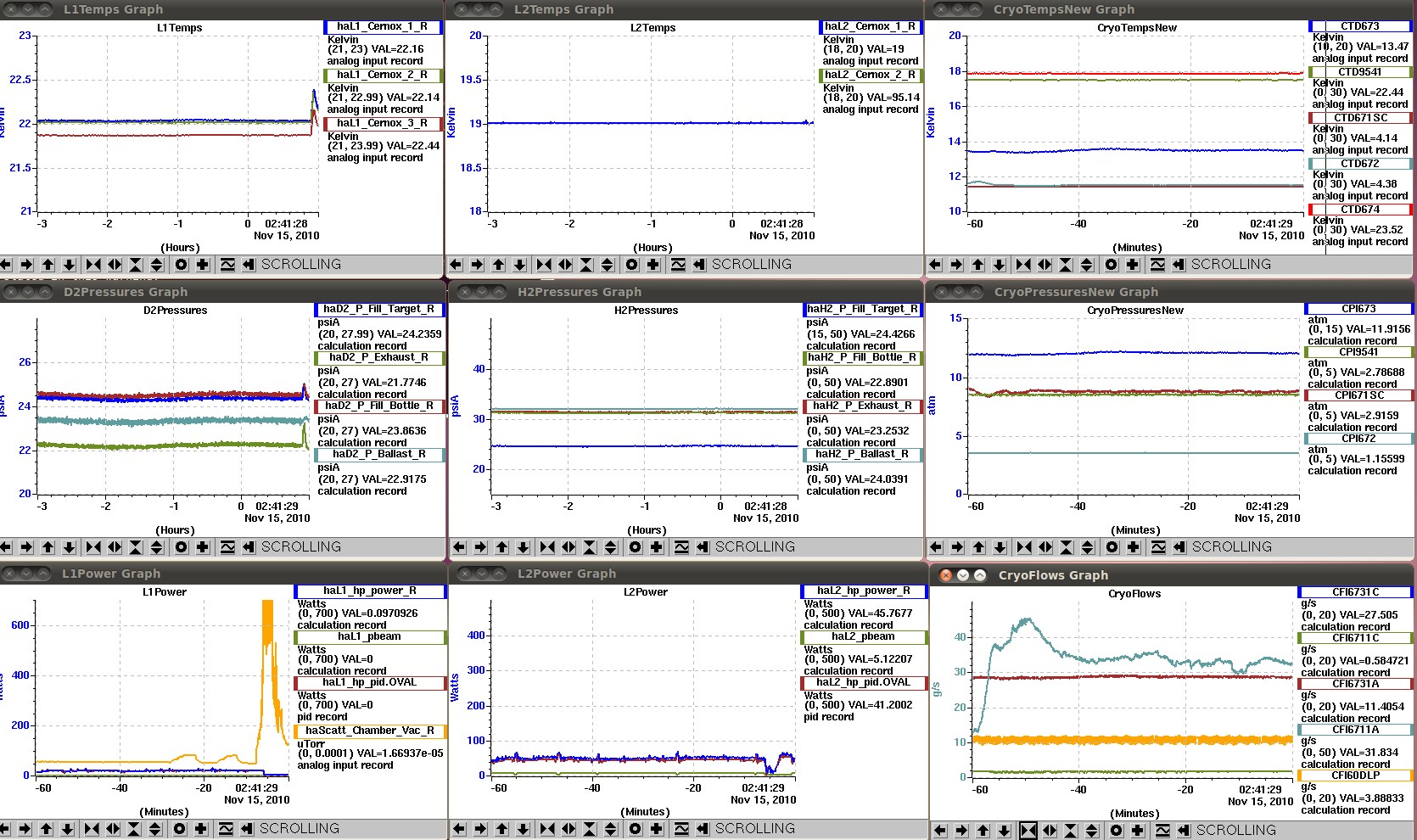This screenshot has width=1417, height=840.
Task: Horizontal diamond zoom icon in L2Temps Graph
Action: tap(564, 265)
